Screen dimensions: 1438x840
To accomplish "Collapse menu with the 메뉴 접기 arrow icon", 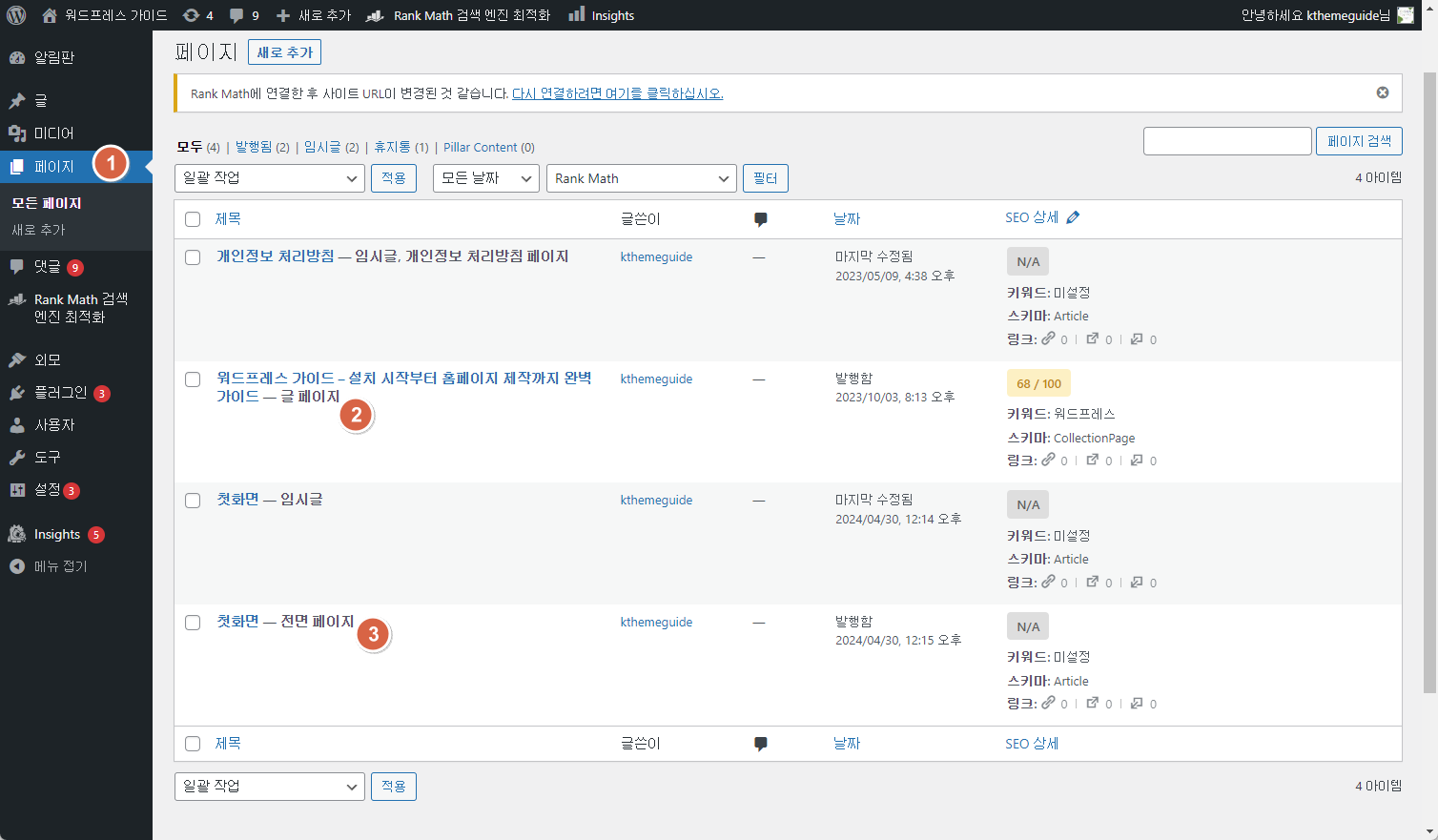I will [x=17, y=566].
